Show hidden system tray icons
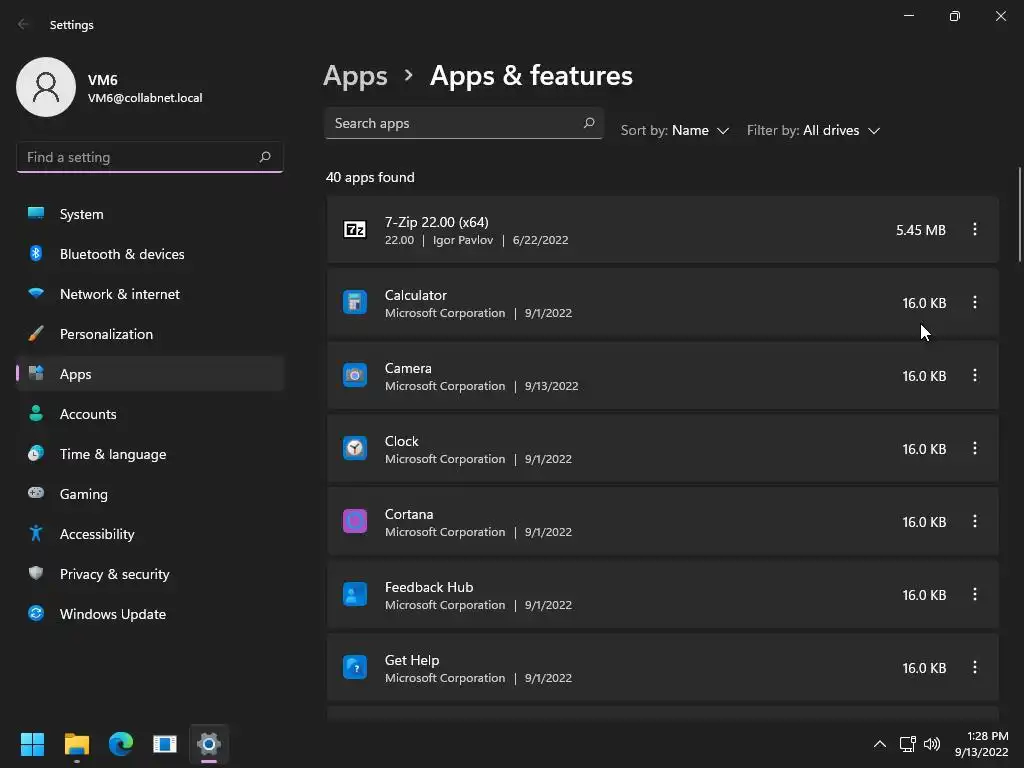Screen dimensions: 1024x768 tap(880, 744)
